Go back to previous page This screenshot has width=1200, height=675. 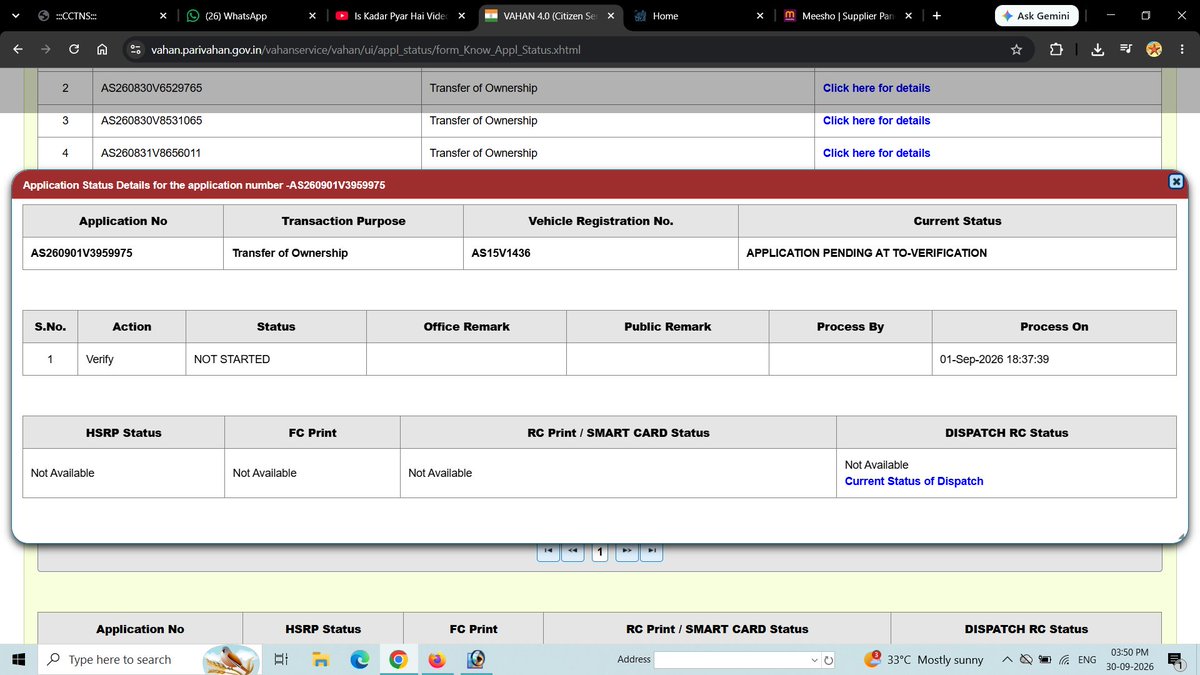click(18, 49)
